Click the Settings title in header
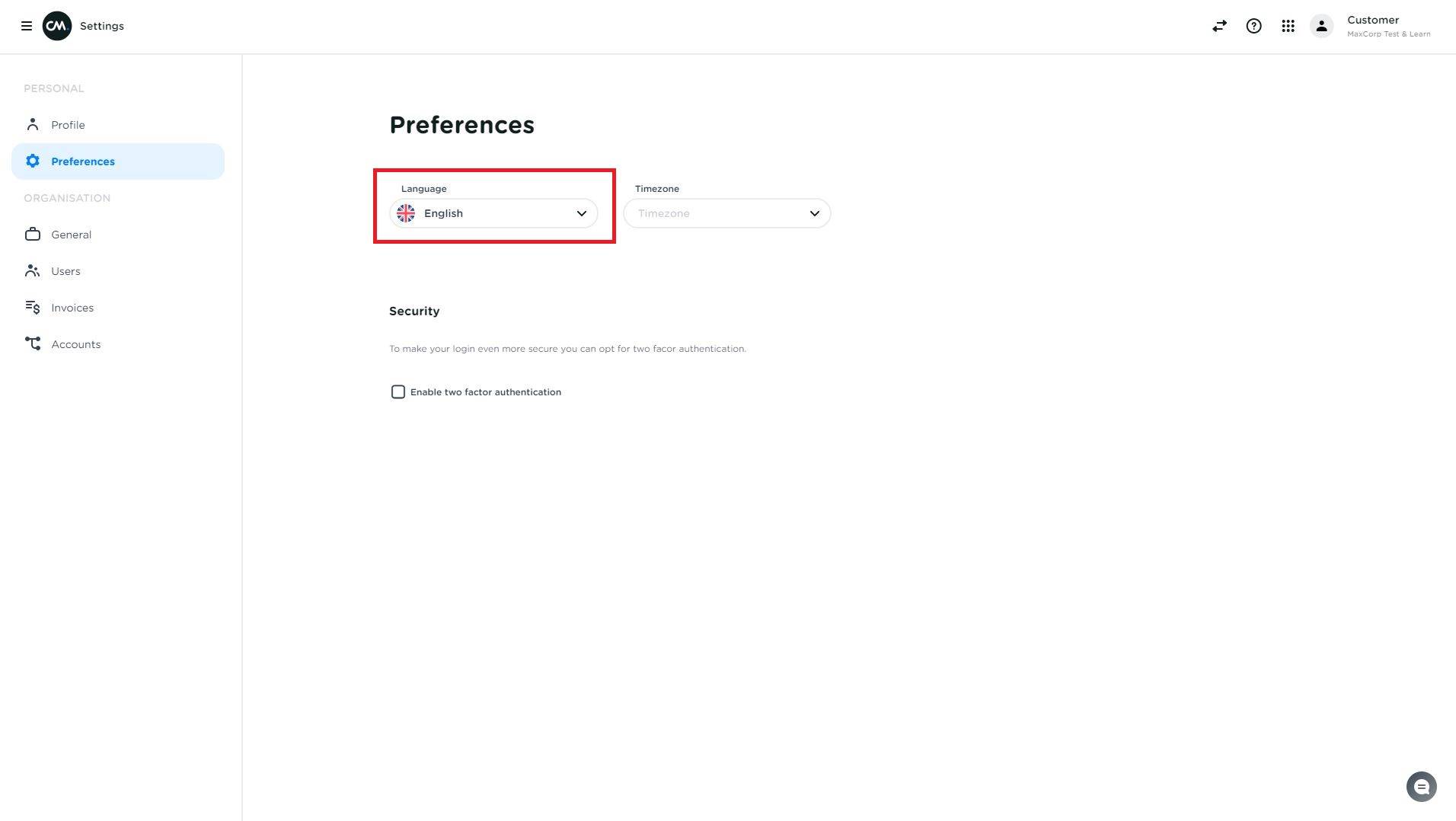This screenshot has height=821, width=1456. [102, 26]
